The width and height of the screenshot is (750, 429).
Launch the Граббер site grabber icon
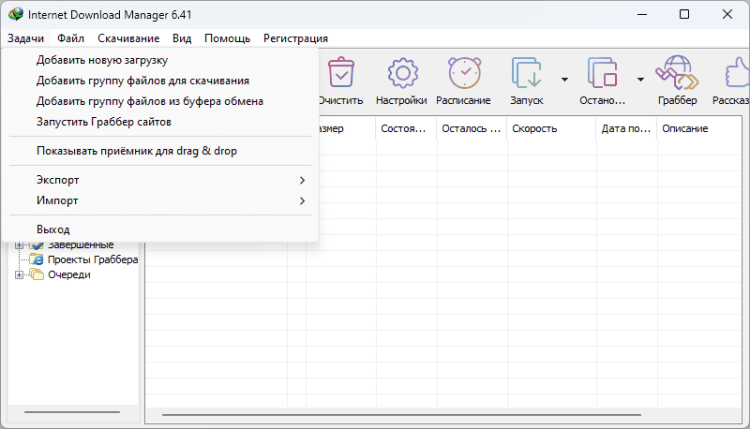677,73
